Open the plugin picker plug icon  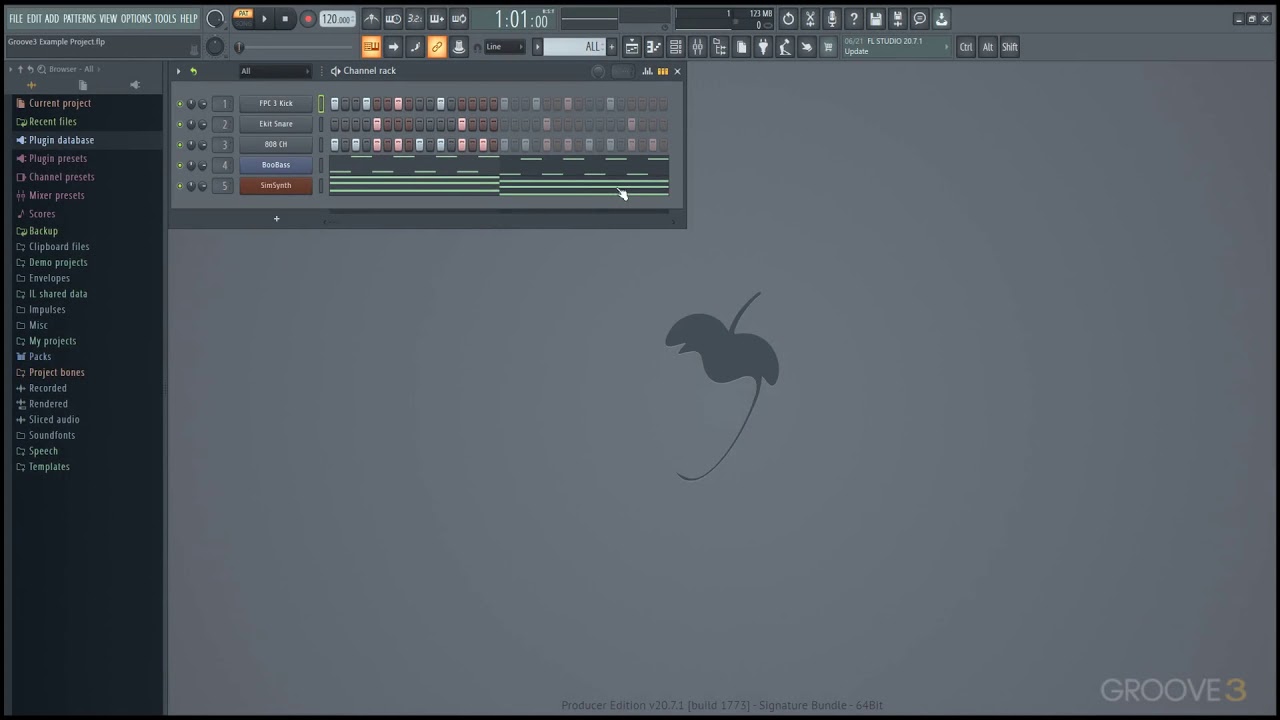point(763,47)
